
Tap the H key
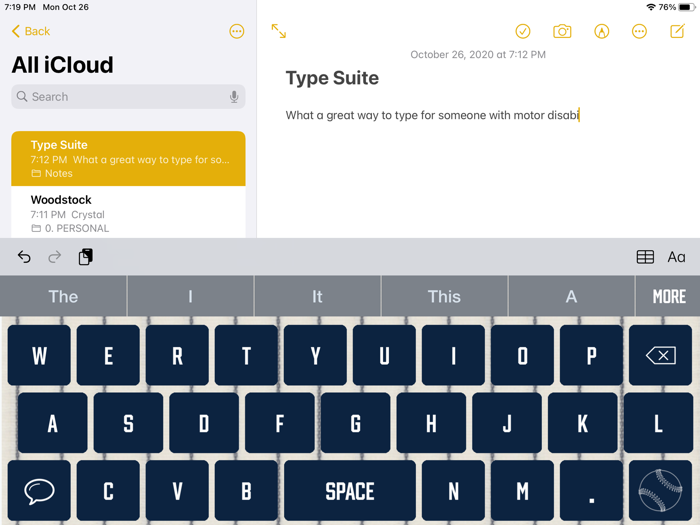pyautogui.click(x=431, y=423)
